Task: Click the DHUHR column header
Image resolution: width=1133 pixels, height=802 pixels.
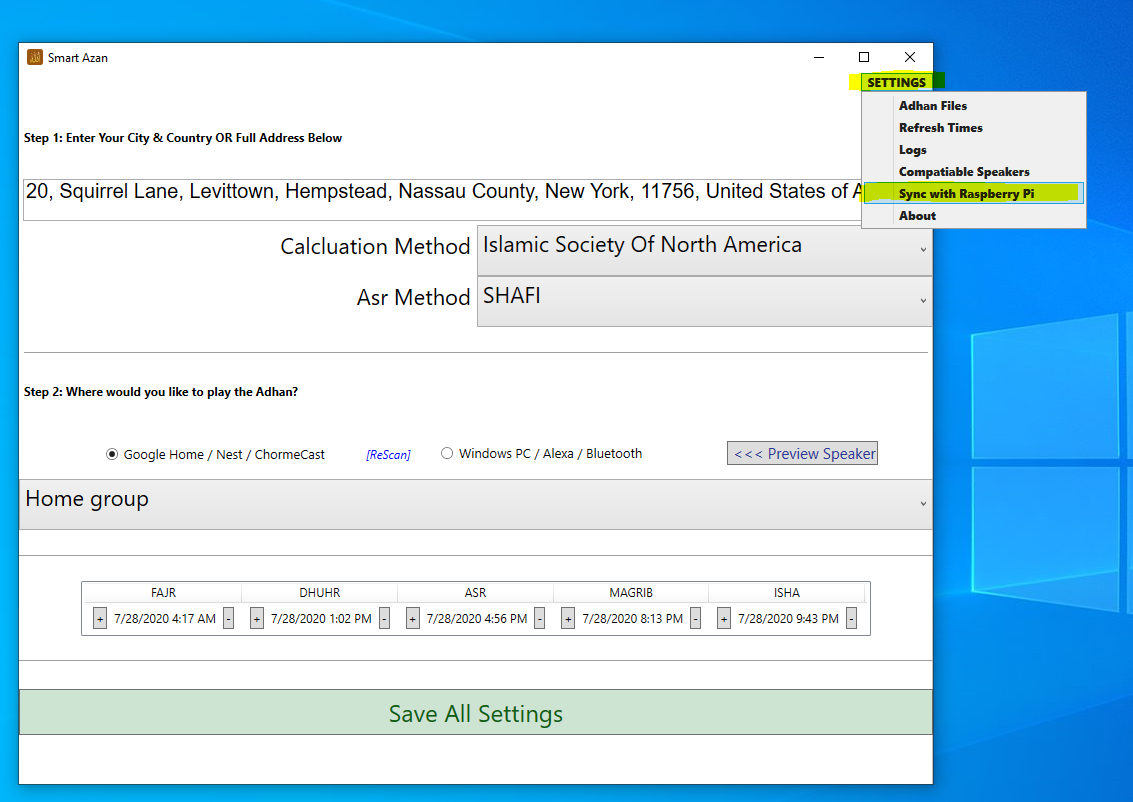Action: point(319,592)
